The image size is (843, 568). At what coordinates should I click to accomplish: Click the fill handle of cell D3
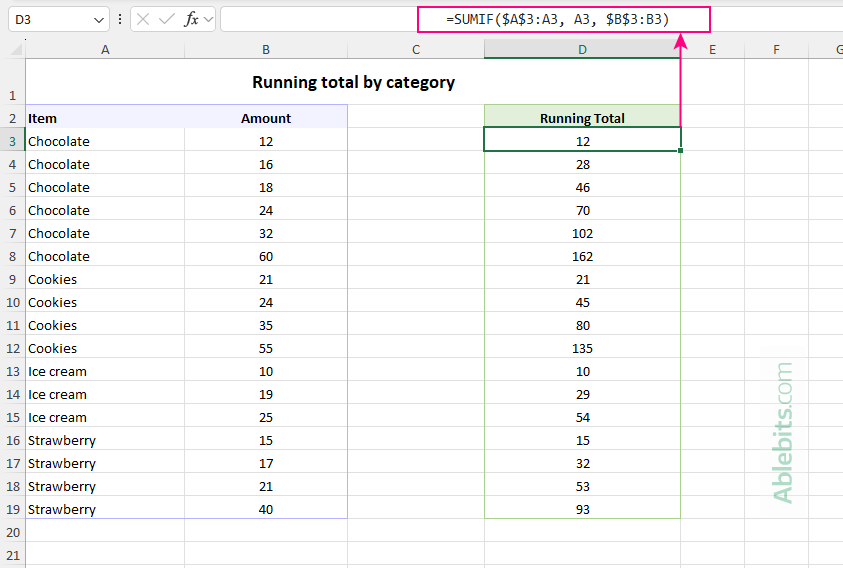click(x=681, y=151)
